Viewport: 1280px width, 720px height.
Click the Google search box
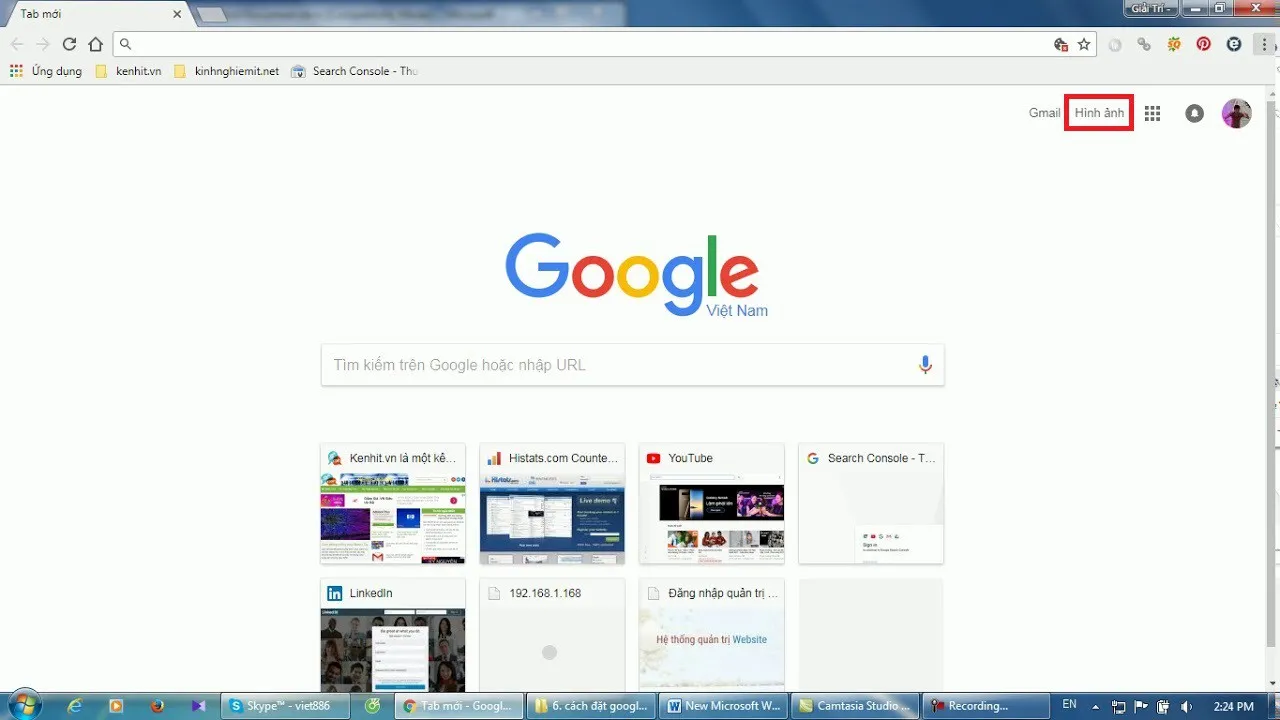pyautogui.click(x=632, y=365)
